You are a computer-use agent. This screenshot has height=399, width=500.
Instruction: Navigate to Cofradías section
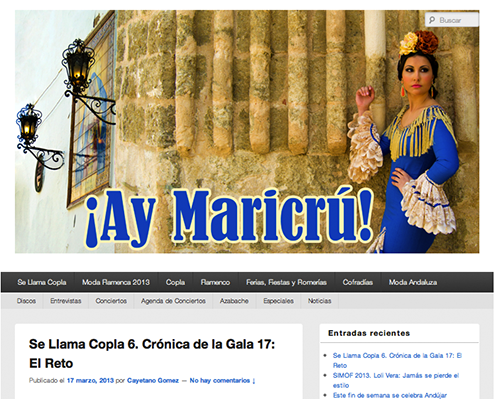coord(358,282)
